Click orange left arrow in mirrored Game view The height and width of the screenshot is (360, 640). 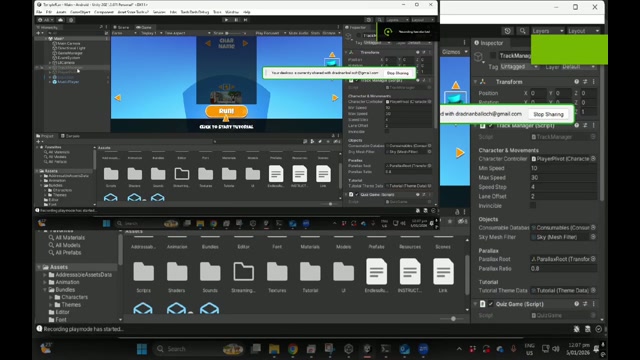[x=118, y=98]
